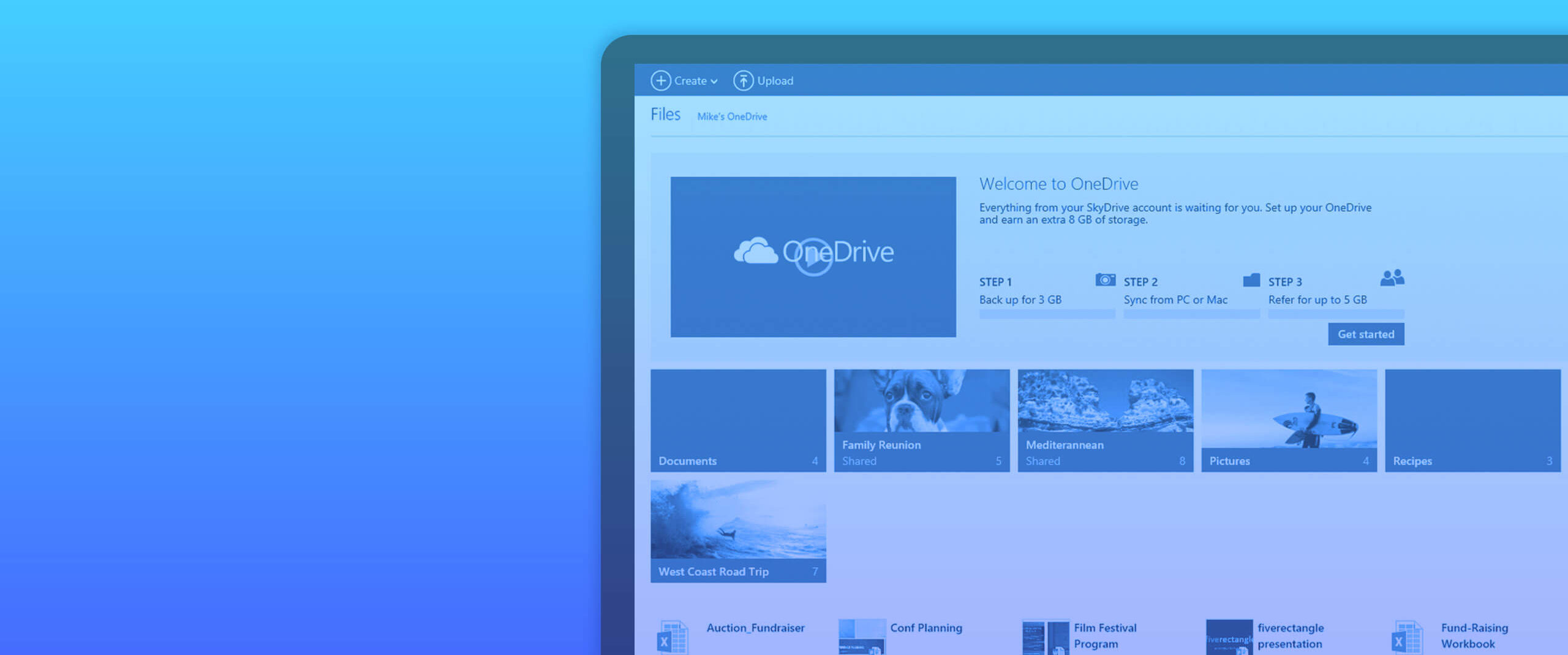This screenshot has width=1568, height=655.
Task: Open Mike's OneDrive breadcrumb
Action: [732, 116]
